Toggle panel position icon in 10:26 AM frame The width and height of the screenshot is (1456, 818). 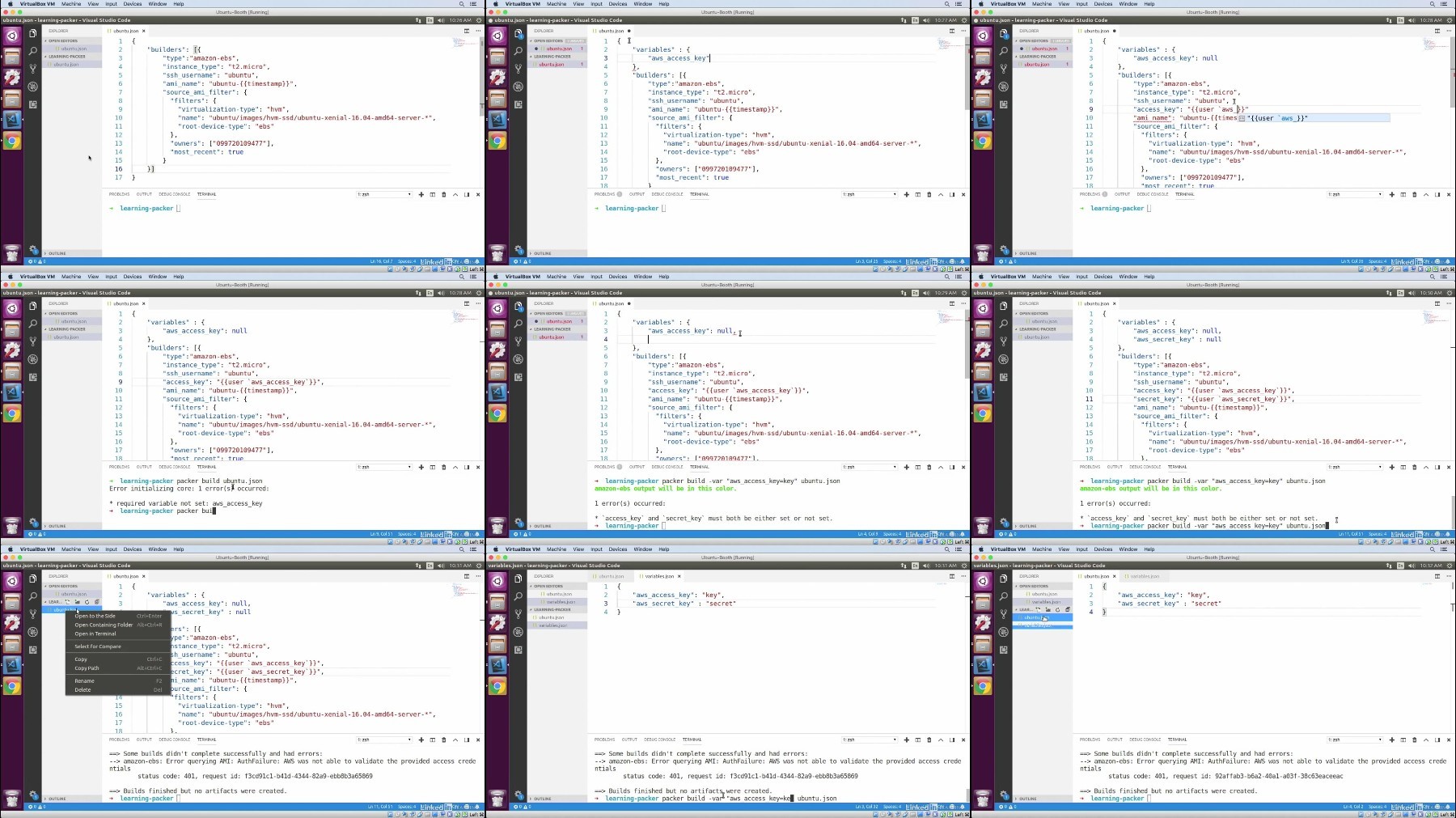pos(467,194)
